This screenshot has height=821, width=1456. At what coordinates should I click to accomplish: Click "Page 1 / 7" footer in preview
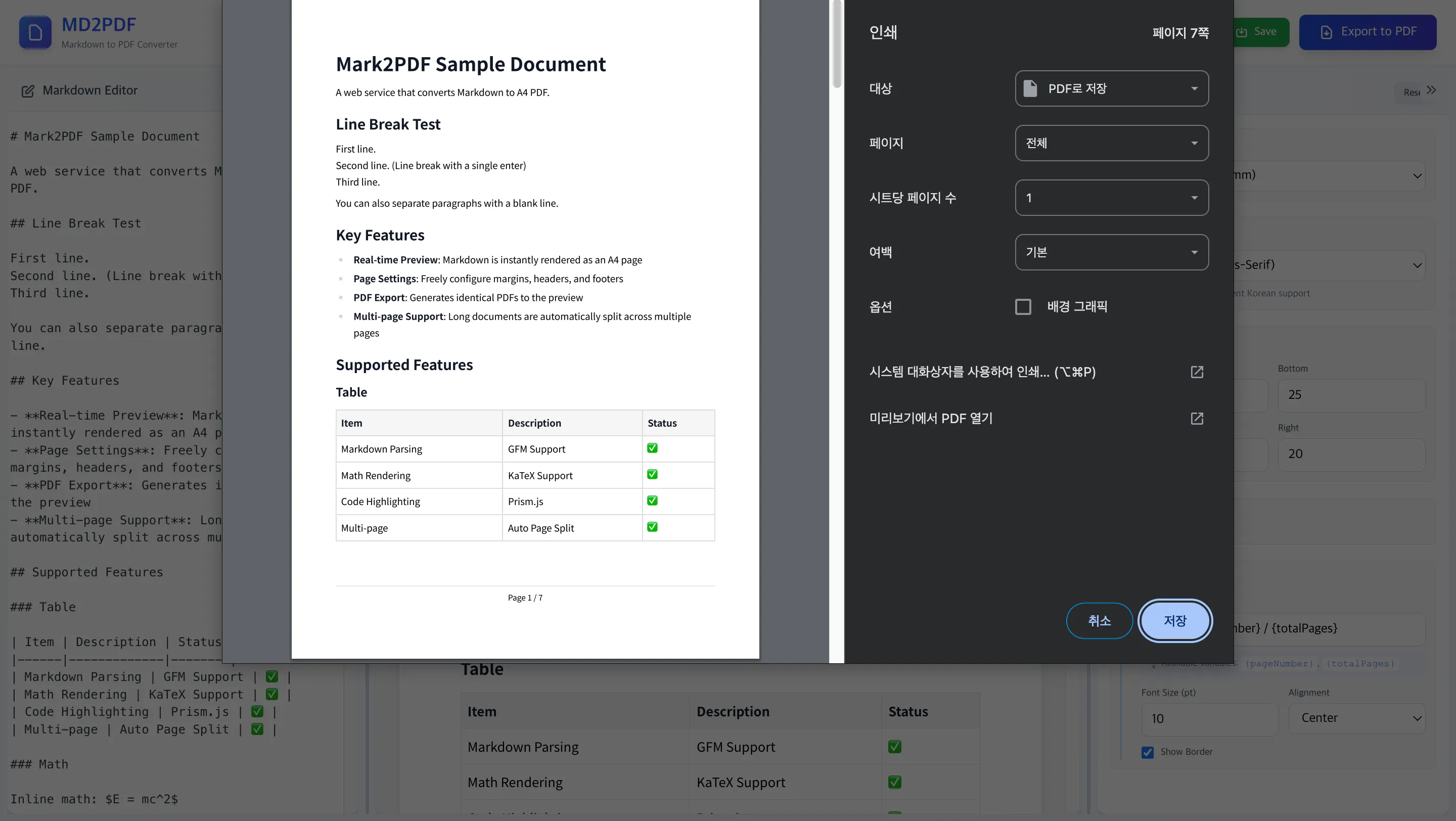tap(525, 598)
